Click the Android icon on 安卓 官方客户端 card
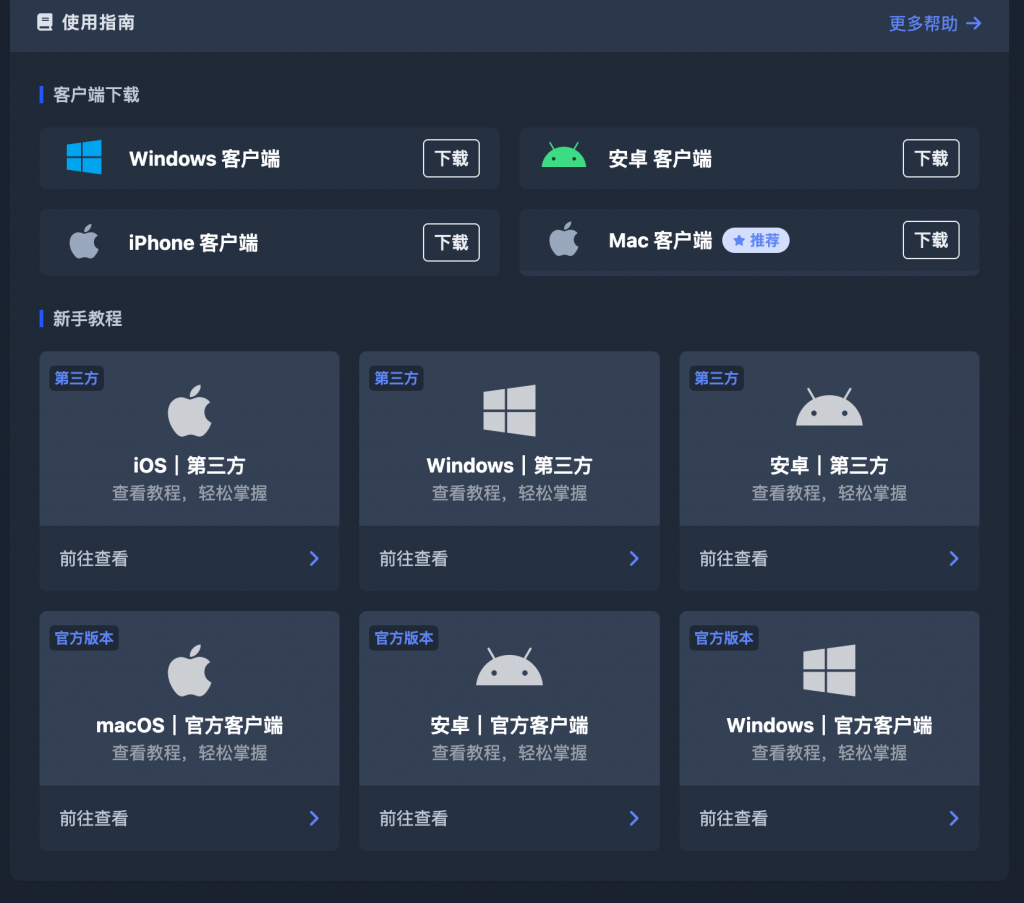 click(x=509, y=668)
